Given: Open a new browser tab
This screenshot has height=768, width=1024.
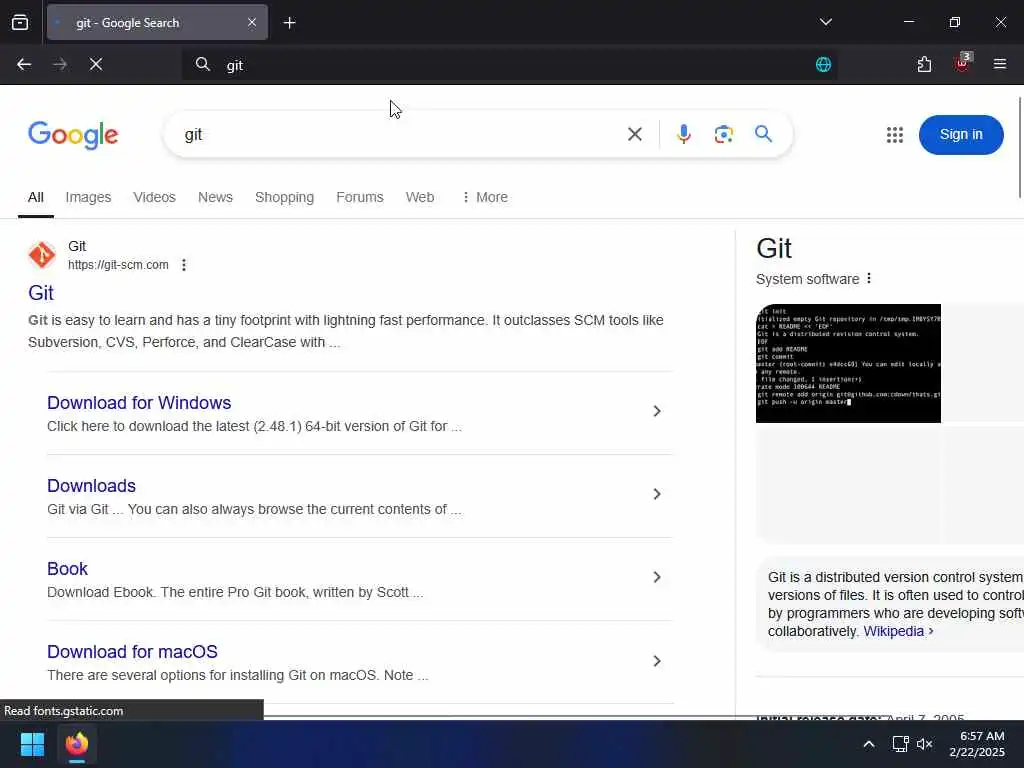Looking at the screenshot, I should point(289,23).
